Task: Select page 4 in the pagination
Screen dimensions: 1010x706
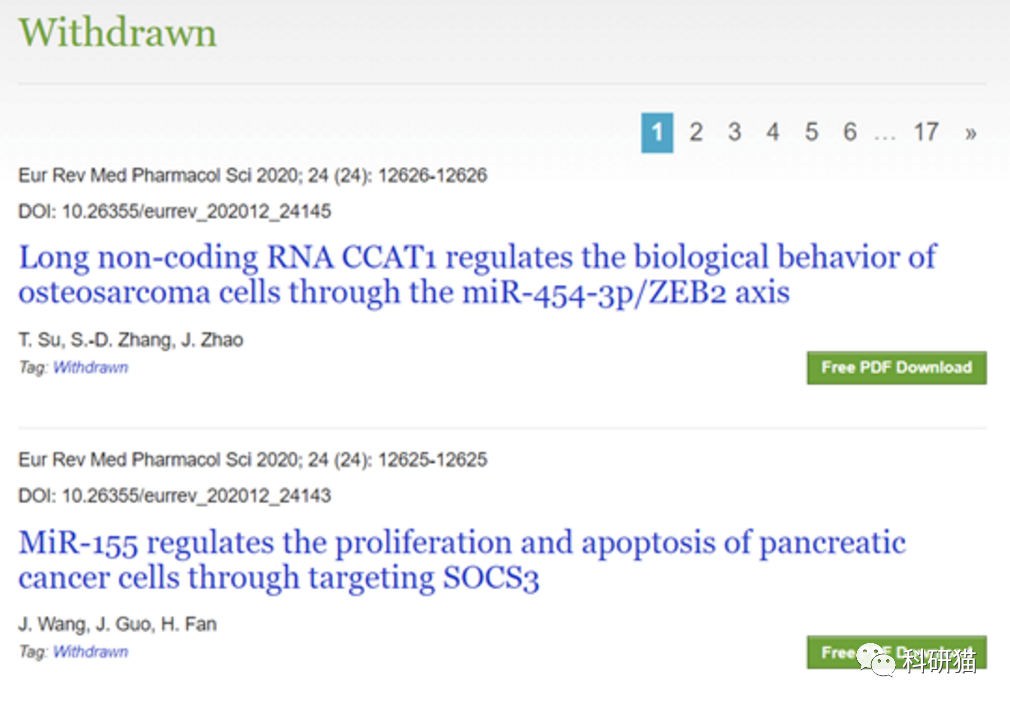Action: (772, 131)
